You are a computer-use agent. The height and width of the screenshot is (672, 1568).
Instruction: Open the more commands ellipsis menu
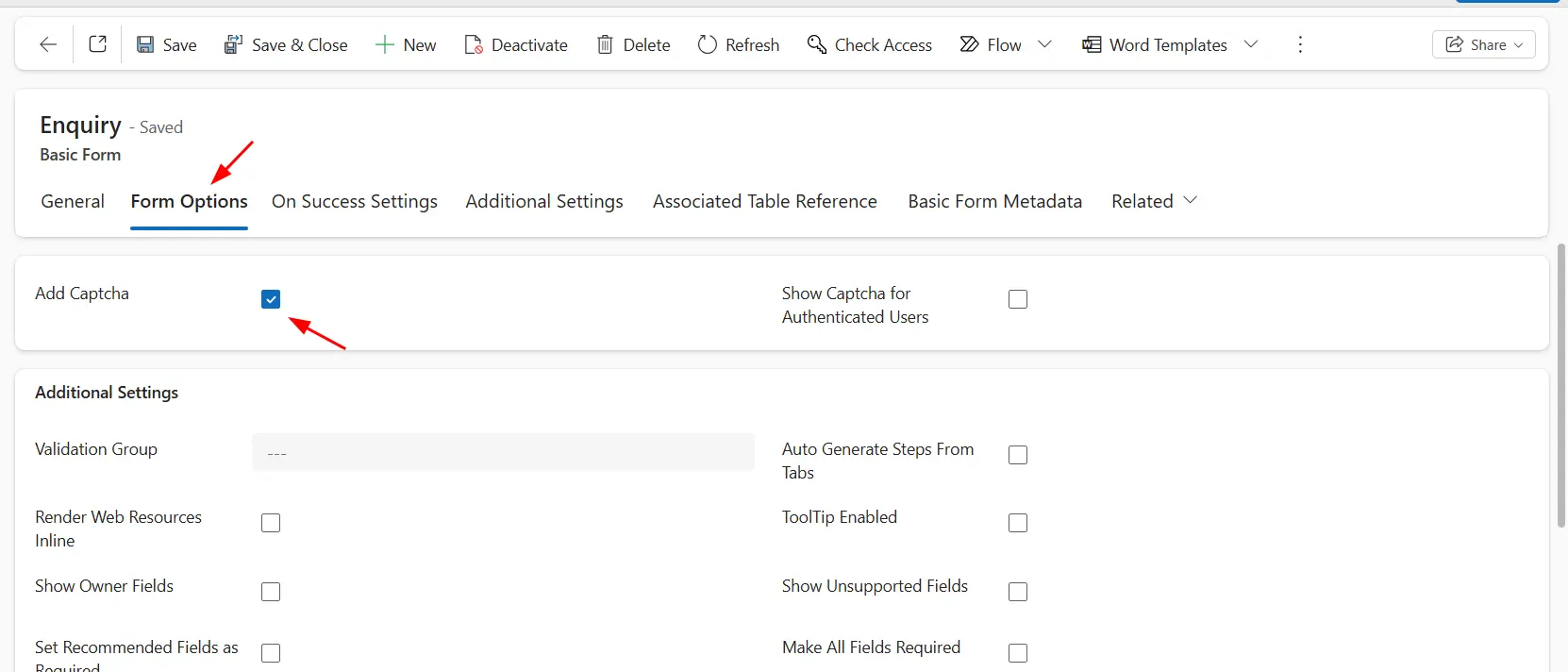(1300, 44)
